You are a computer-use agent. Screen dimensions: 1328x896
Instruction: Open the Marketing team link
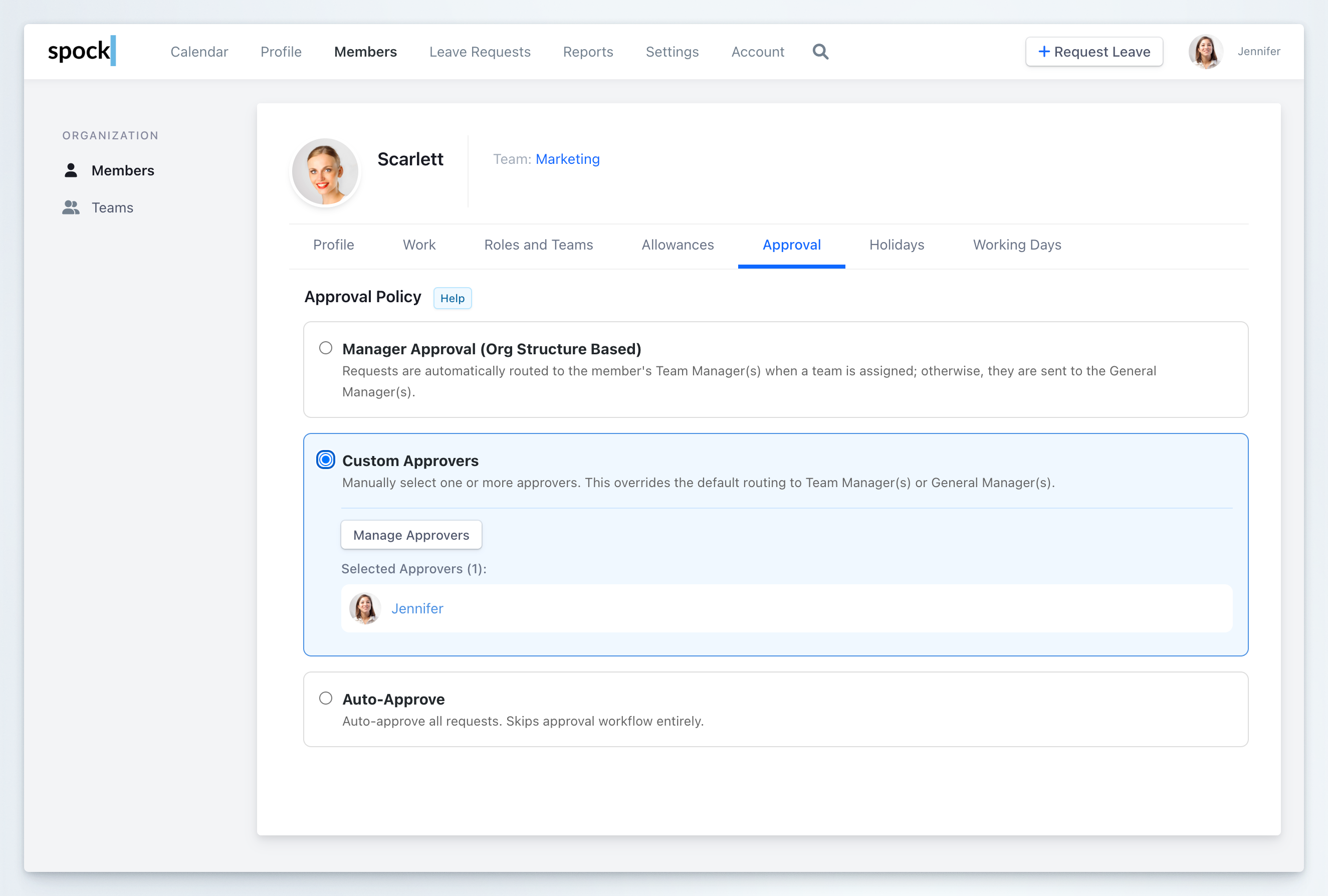tap(567, 159)
